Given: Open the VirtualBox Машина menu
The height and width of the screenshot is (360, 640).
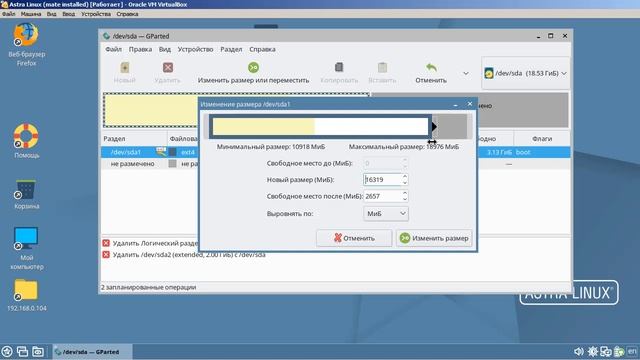Looking at the screenshot, I should 31,14.
